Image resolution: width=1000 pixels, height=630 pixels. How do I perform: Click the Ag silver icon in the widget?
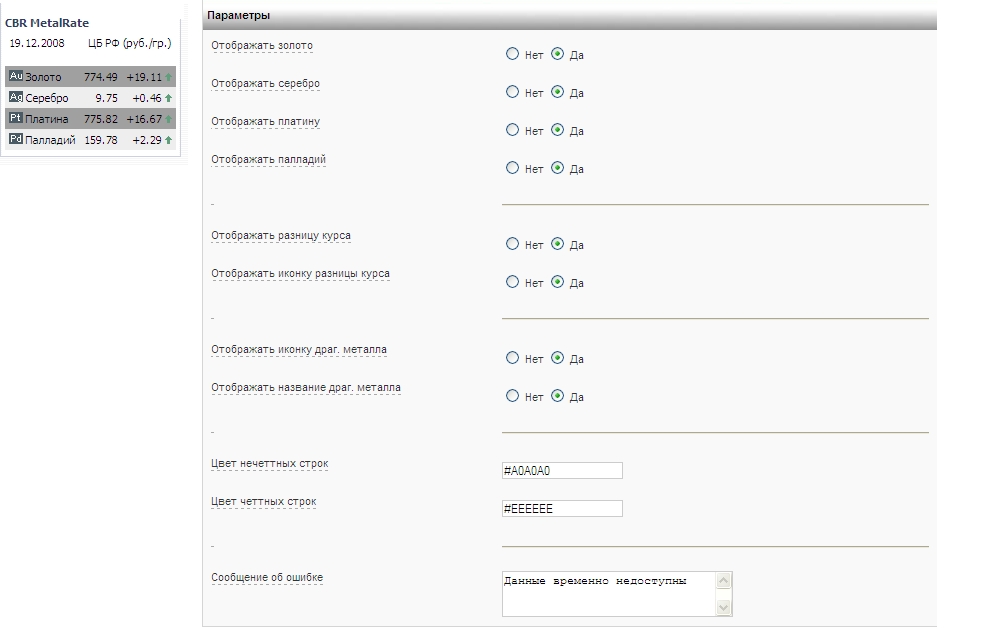(x=15, y=97)
